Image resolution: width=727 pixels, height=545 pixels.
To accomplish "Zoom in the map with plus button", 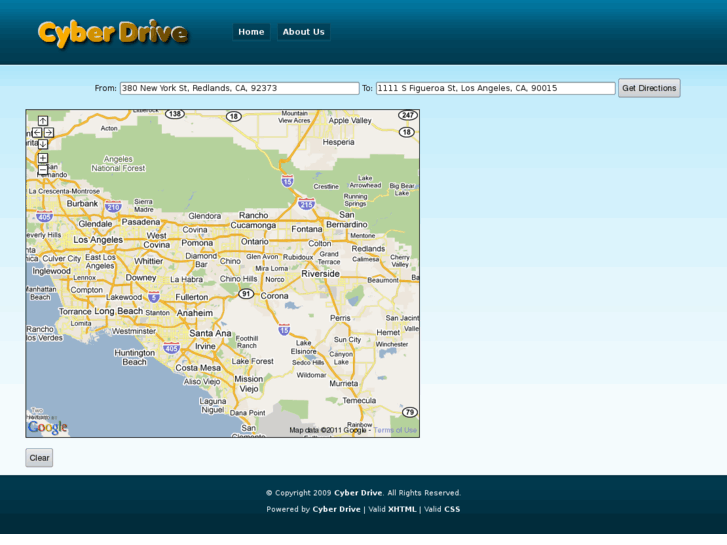I will click(43, 158).
